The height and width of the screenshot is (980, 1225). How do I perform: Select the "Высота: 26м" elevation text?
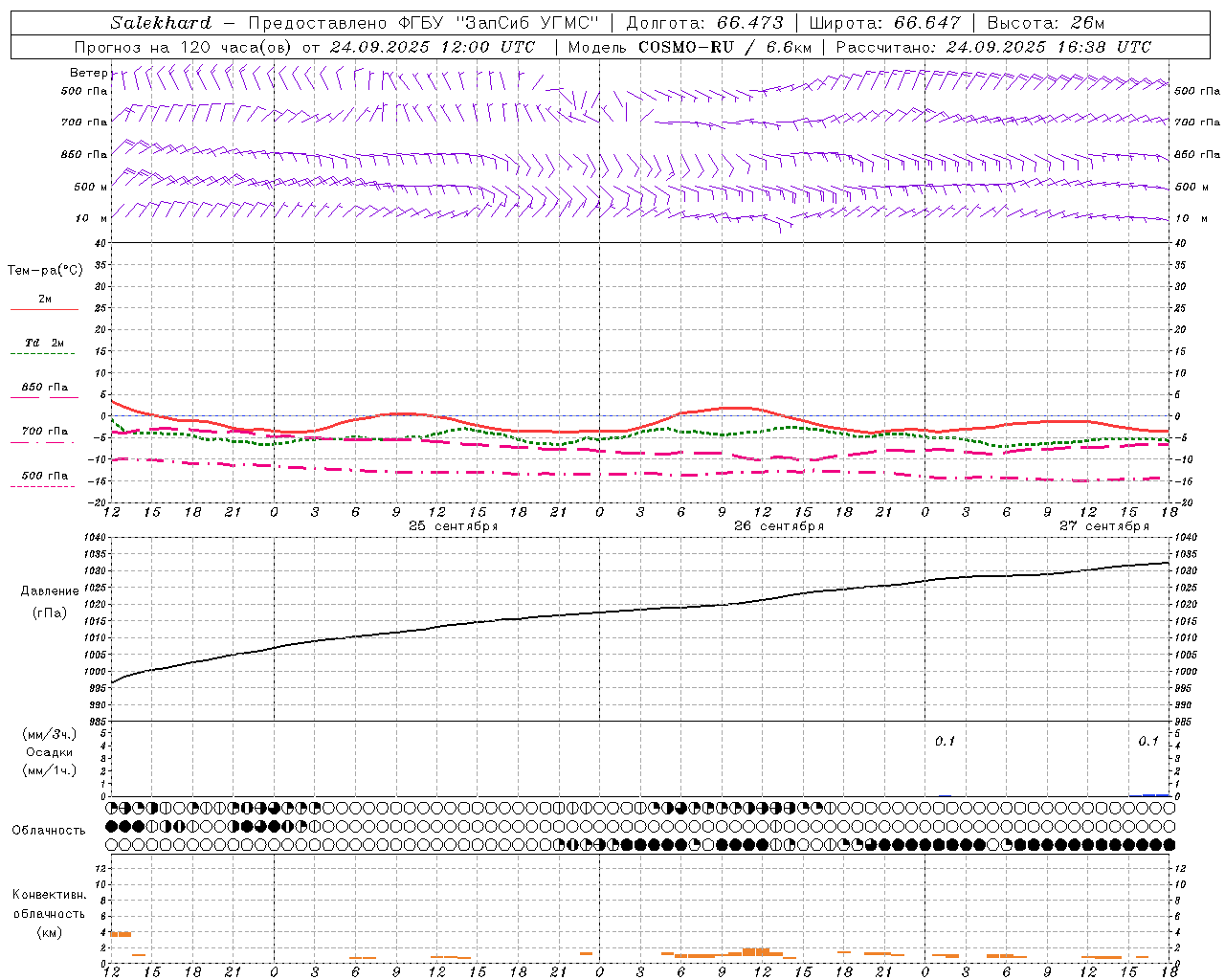1046,23
